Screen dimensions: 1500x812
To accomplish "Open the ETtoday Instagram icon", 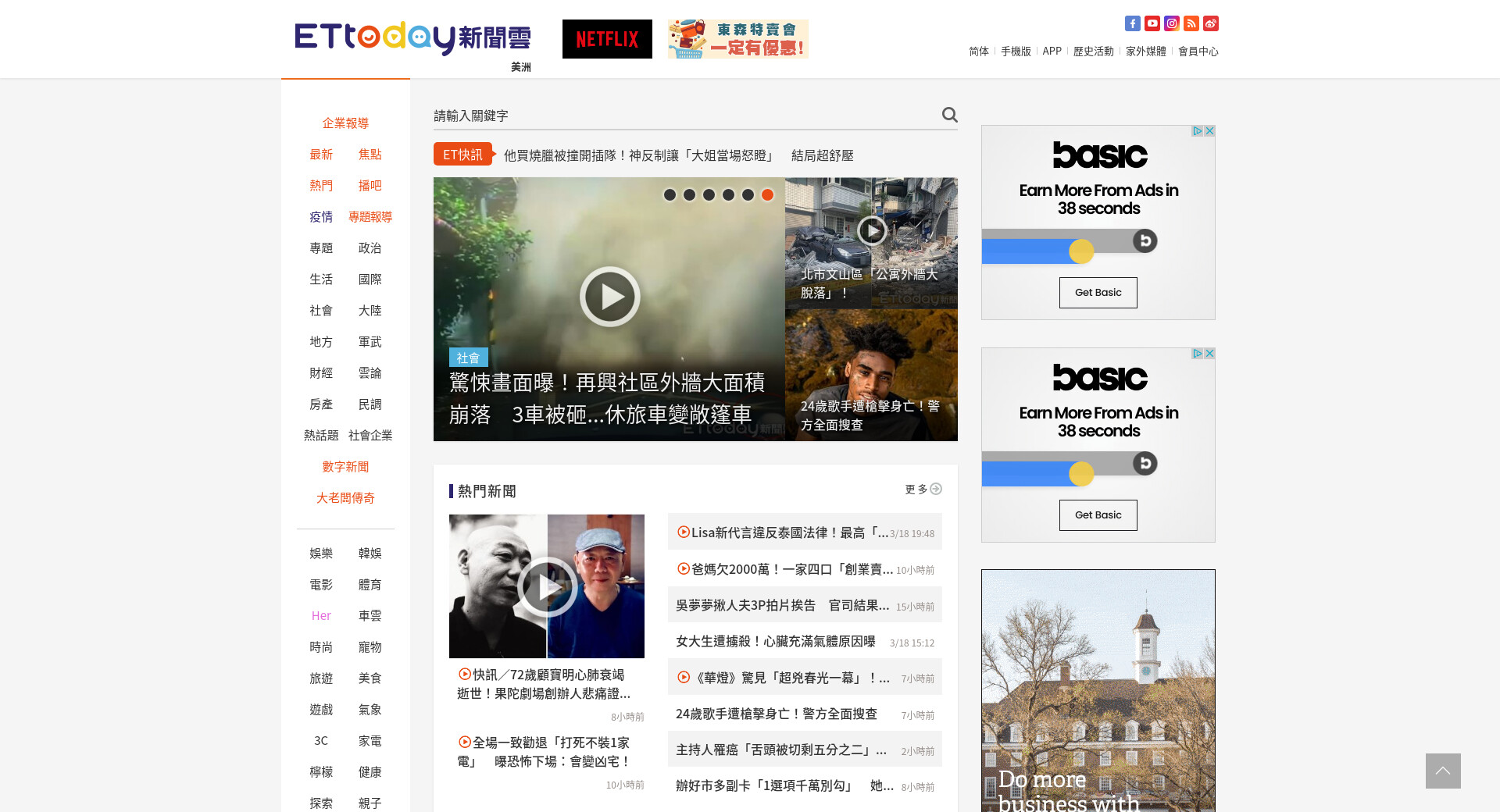I will click(1172, 23).
